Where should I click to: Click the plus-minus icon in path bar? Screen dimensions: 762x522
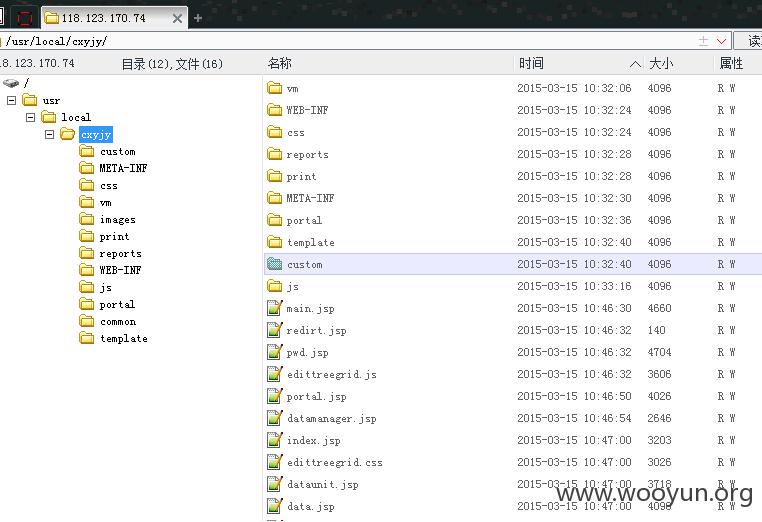pos(703,41)
